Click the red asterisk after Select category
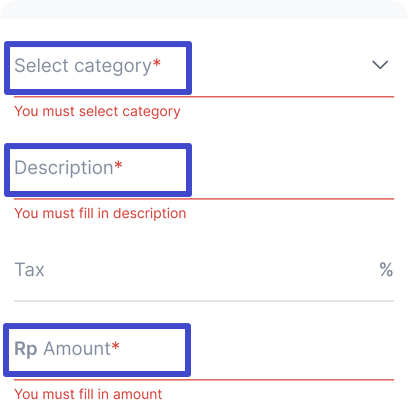Viewport: 408px width, 417px height. pos(157,62)
